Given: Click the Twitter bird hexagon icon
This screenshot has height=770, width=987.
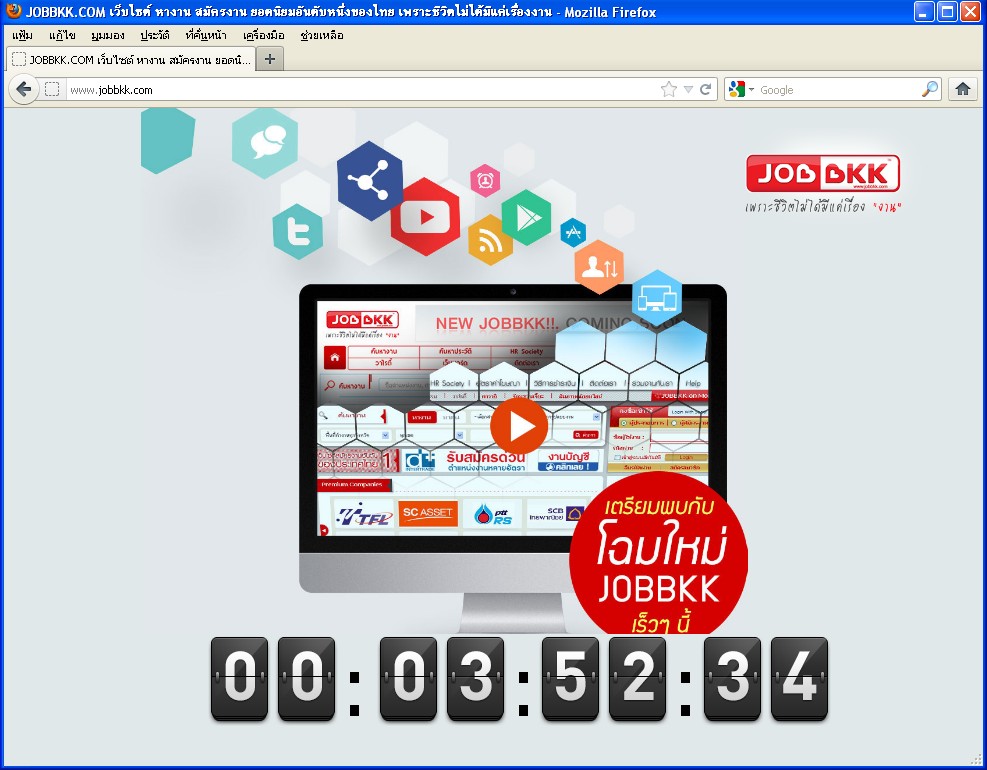Looking at the screenshot, I should [x=298, y=231].
